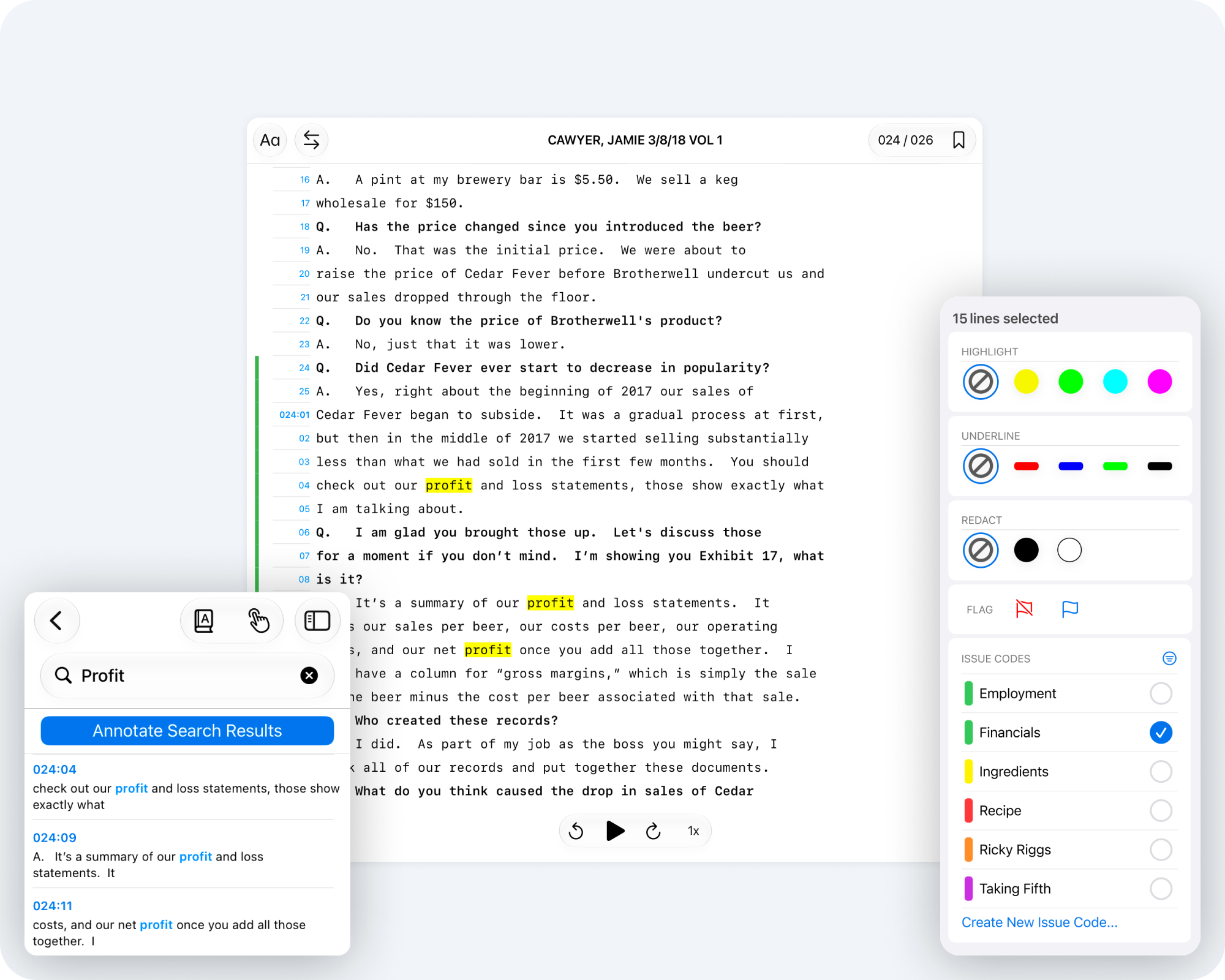Image resolution: width=1225 pixels, height=980 pixels.
Task: Open the issue codes filter icon
Action: pyautogui.click(x=1169, y=658)
